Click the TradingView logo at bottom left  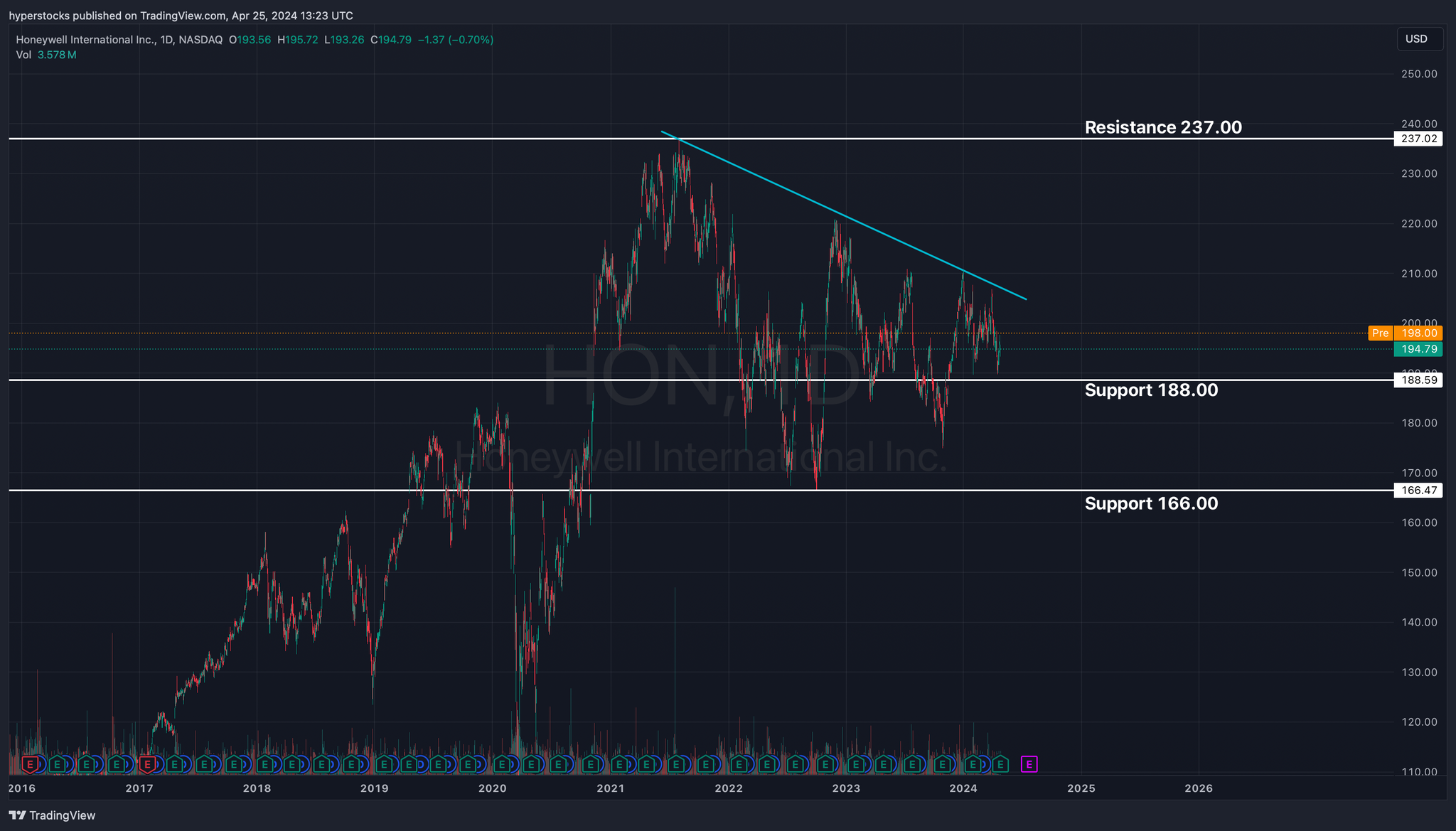(x=52, y=815)
